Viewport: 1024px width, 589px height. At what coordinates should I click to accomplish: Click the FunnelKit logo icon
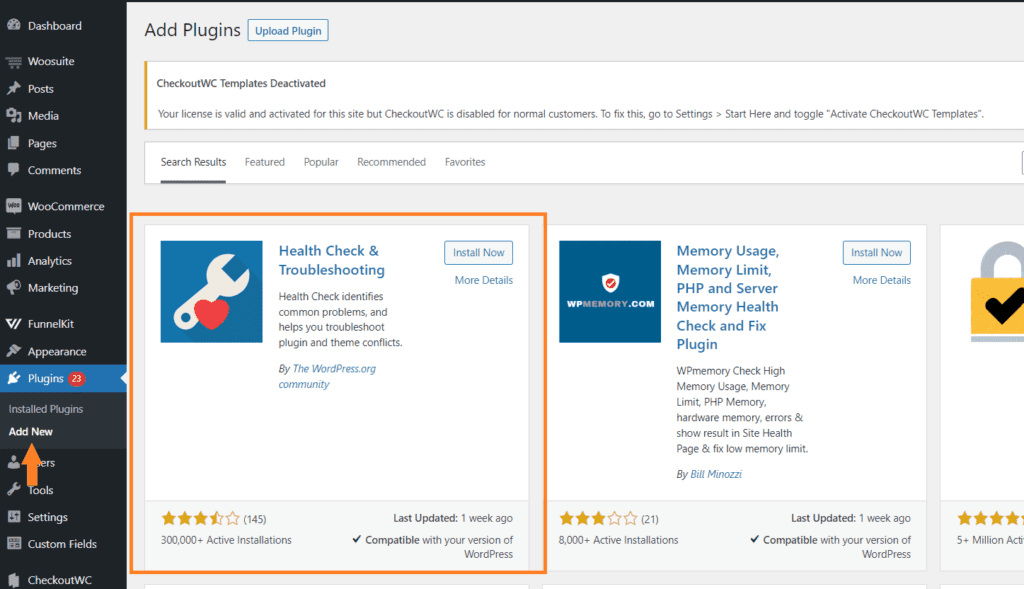click(x=14, y=323)
